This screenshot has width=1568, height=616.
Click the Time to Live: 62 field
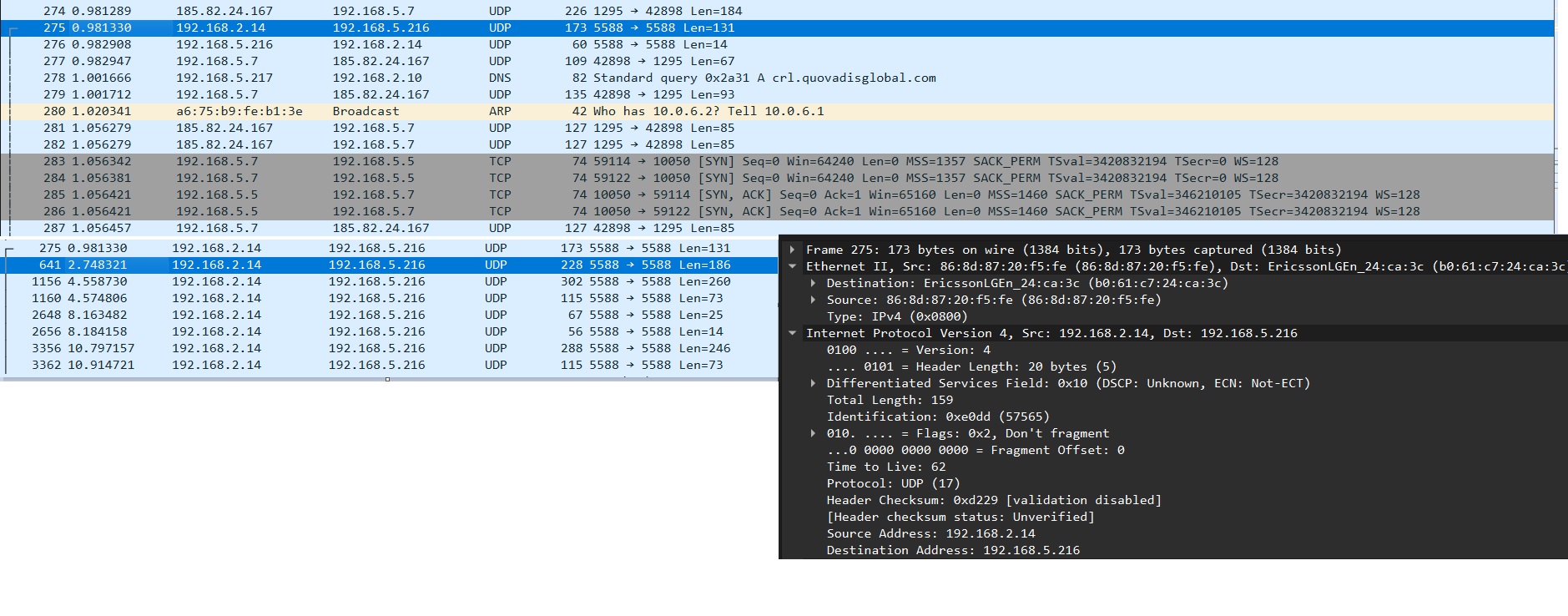point(885,467)
